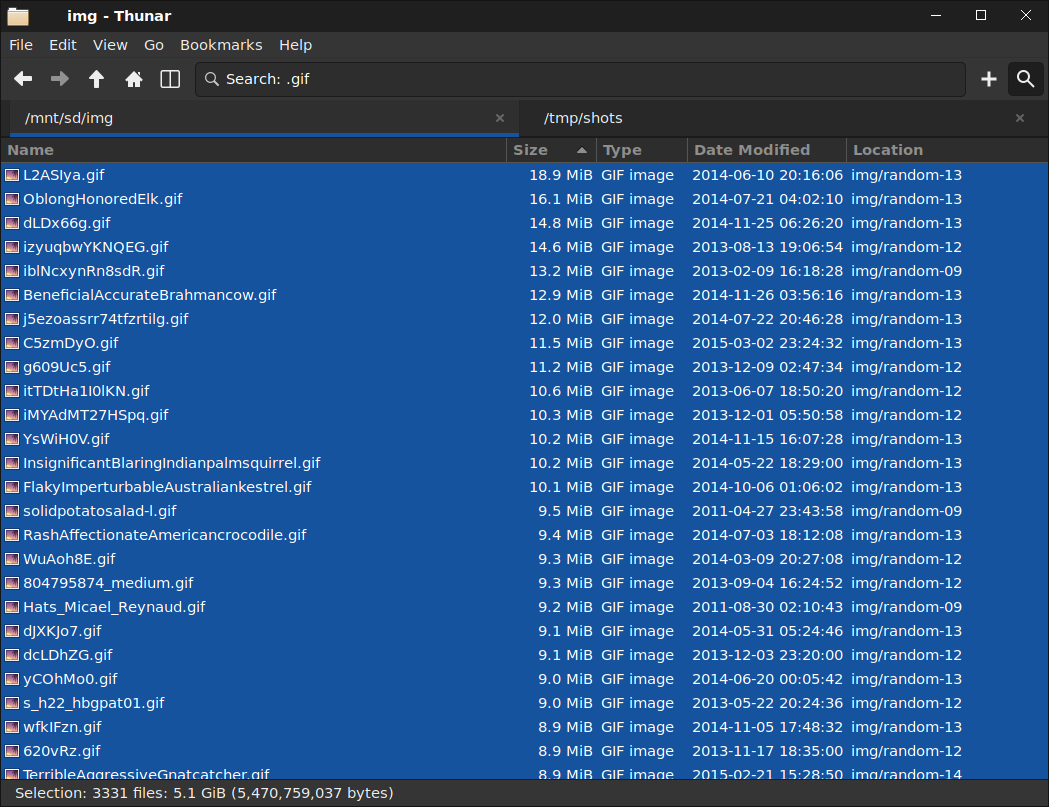This screenshot has width=1049, height=807.
Task: Click date 2014-11-25 06:26:20
Action: tap(767, 223)
